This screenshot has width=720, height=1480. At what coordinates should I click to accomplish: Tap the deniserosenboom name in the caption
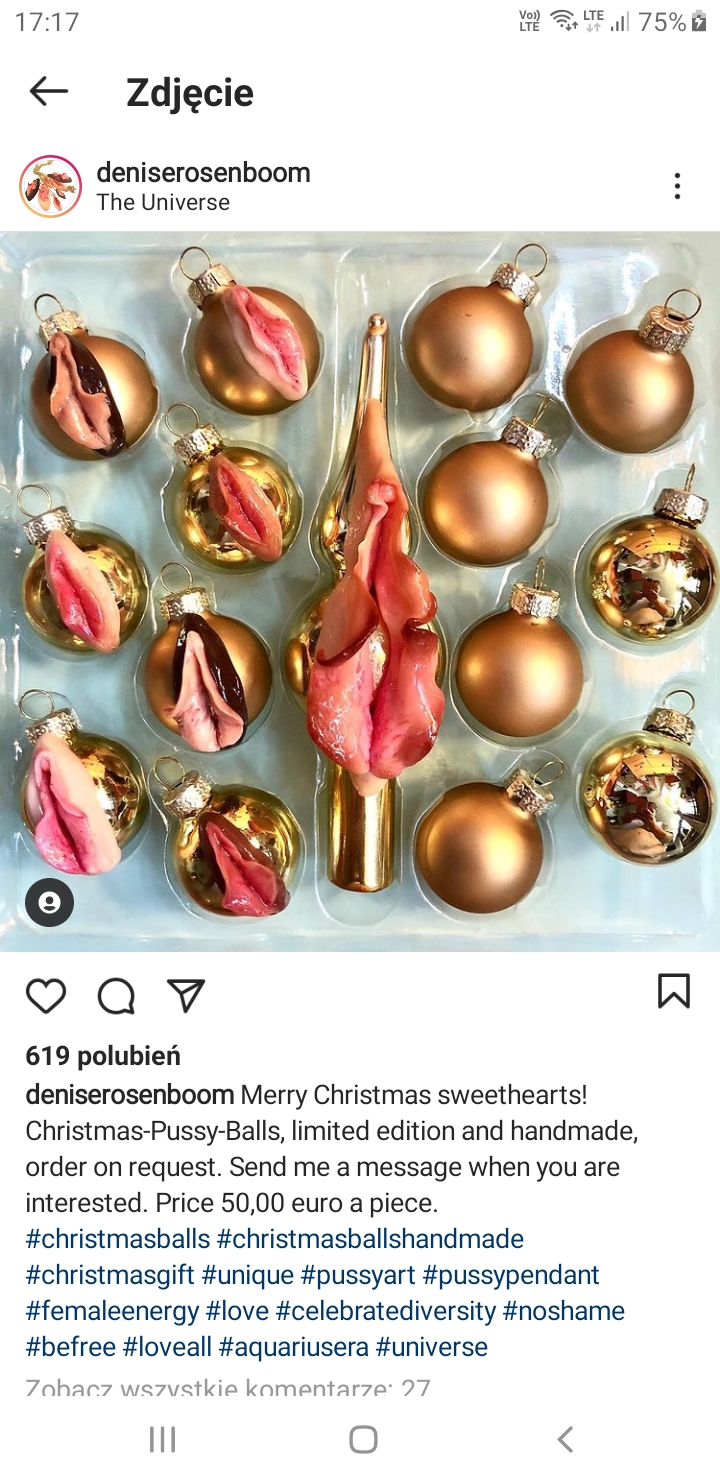[x=130, y=1095]
